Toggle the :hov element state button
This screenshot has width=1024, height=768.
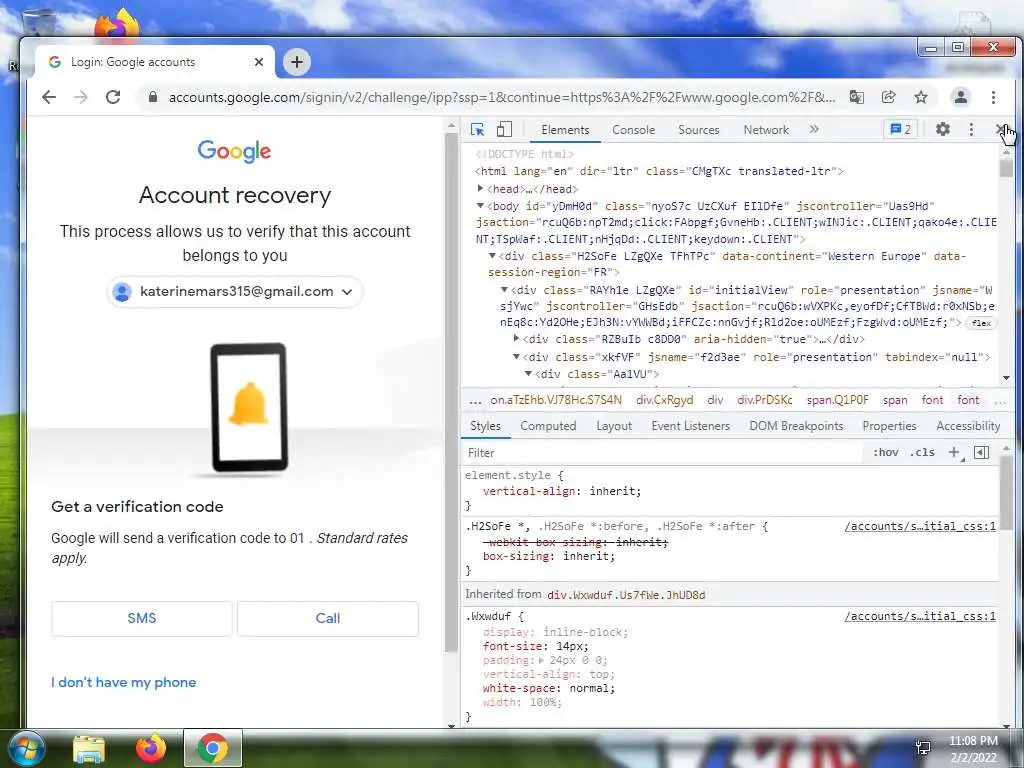click(x=886, y=453)
